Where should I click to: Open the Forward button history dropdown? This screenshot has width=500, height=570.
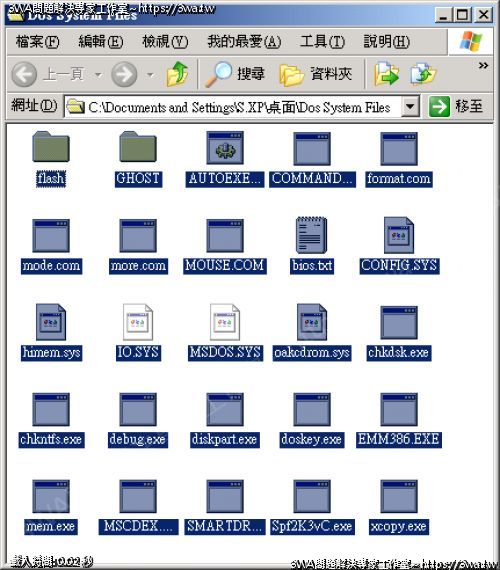[150, 75]
